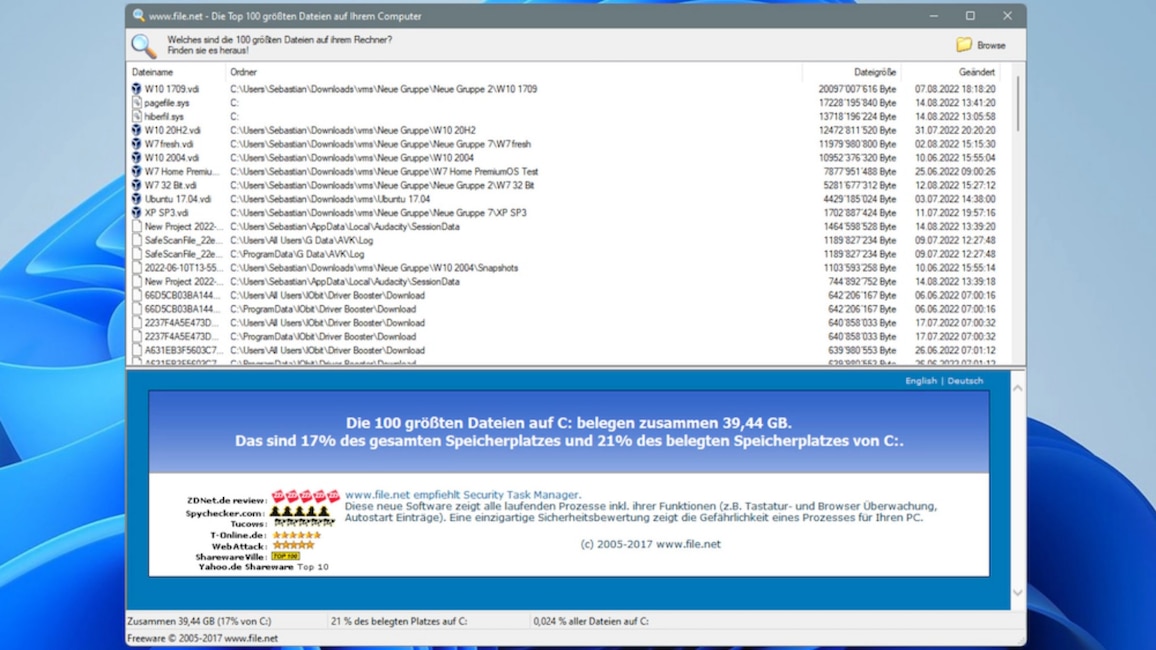Select the W10 2004.vdi row

click(x=564, y=158)
